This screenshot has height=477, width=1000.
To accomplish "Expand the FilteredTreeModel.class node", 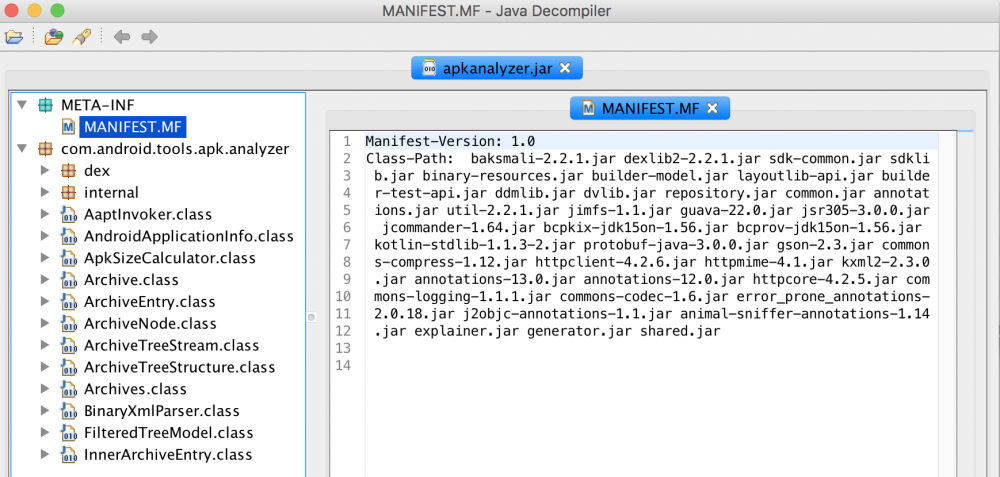I will (45, 432).
